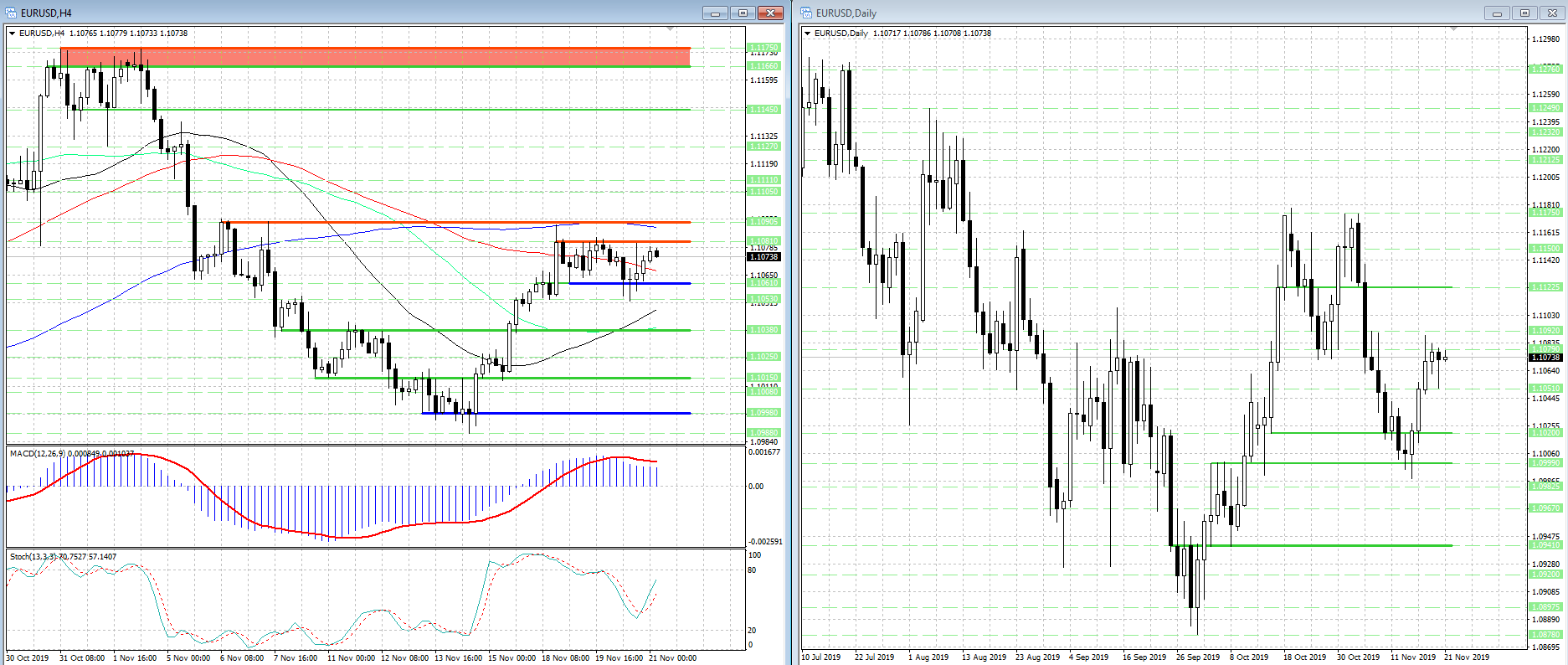
Task: Click the "18 Oct 2019" date label on the Daily chart
Action: [x=1305, y=657]
